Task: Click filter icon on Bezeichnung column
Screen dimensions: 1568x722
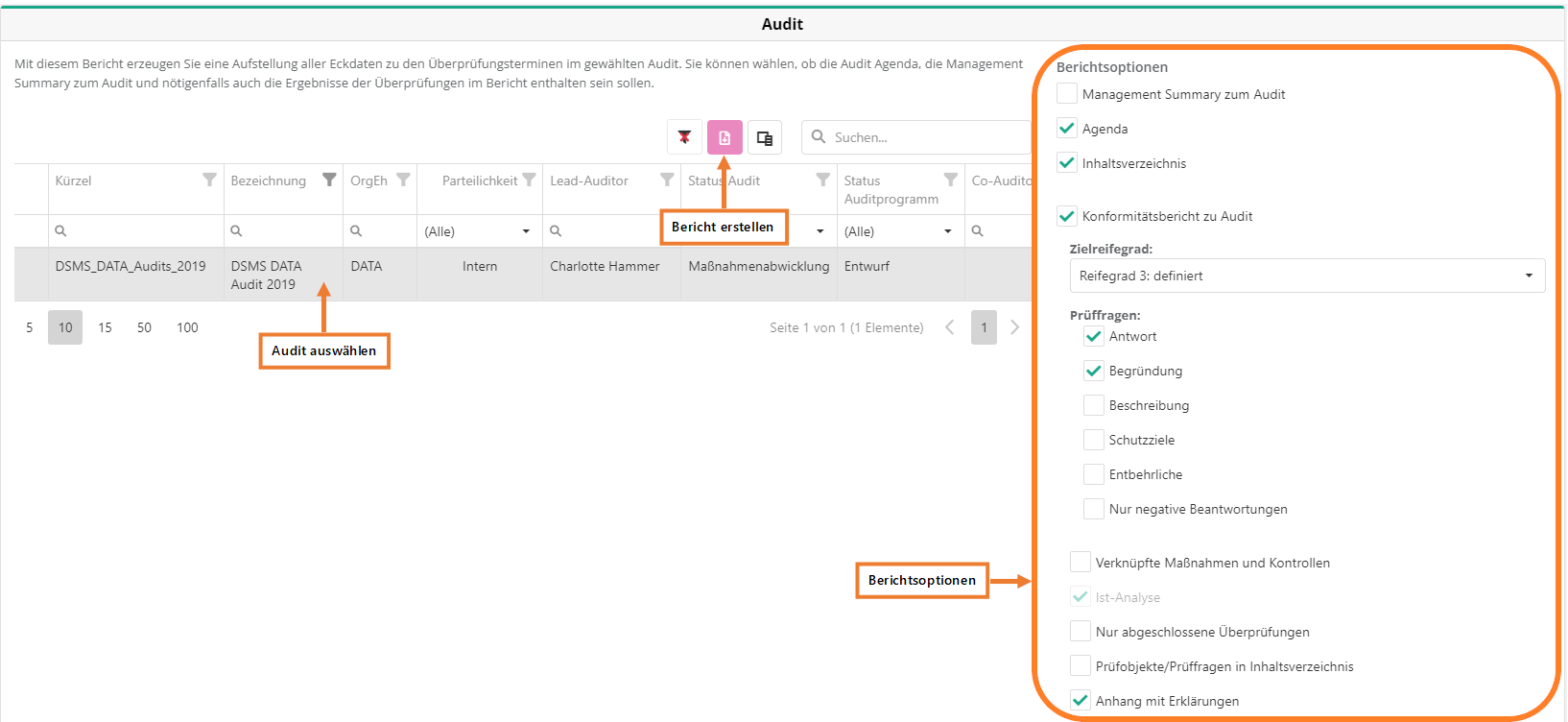Action: pos(329,180)
